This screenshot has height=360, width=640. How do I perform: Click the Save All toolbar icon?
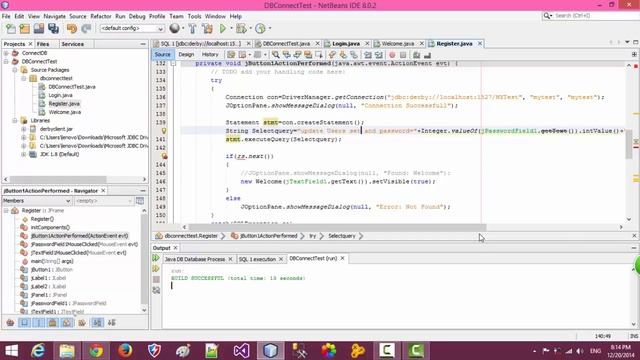(x=53, y=29)
